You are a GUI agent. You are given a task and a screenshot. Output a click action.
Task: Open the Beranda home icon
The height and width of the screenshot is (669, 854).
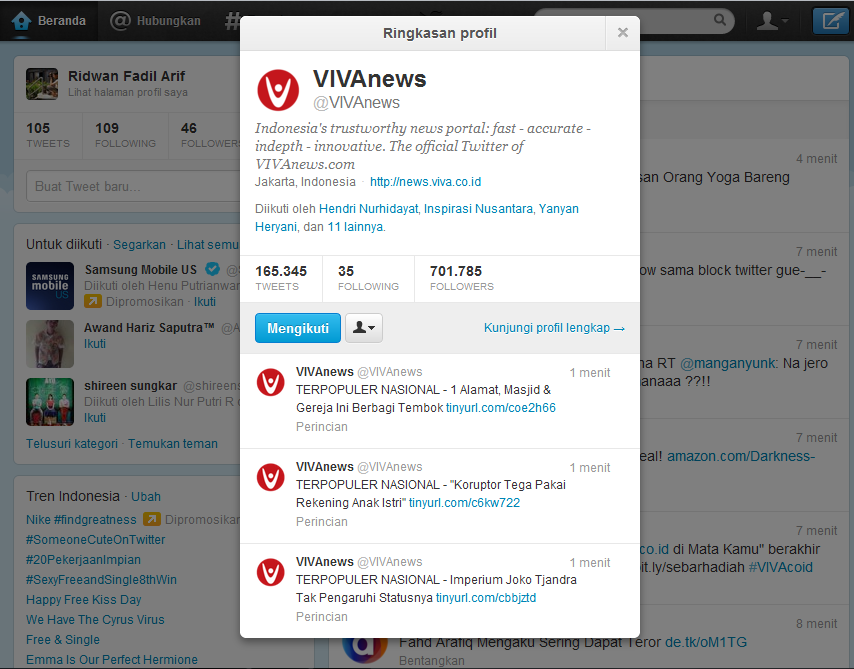pos(21,21)
